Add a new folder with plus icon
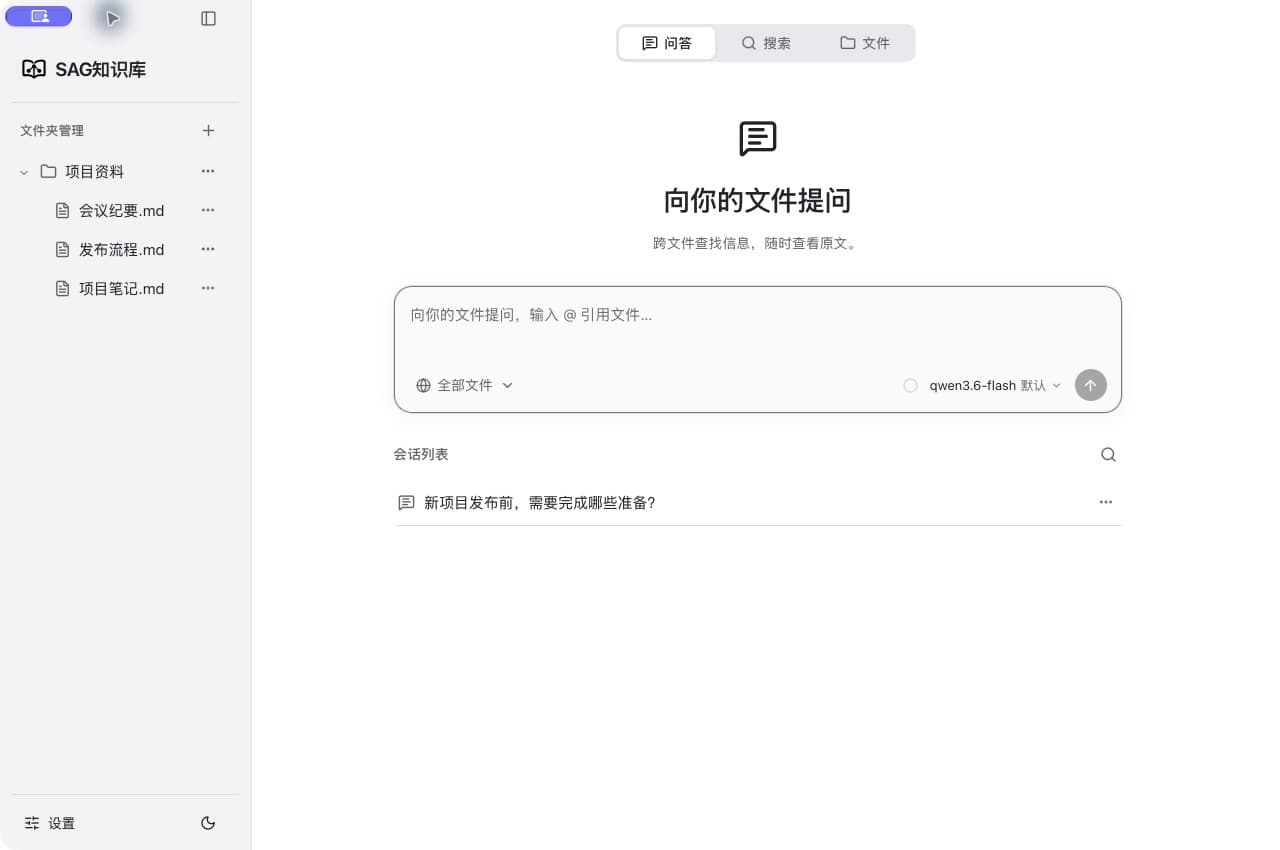This screenshot has width=1280, height=850. [x=208, y=130]
